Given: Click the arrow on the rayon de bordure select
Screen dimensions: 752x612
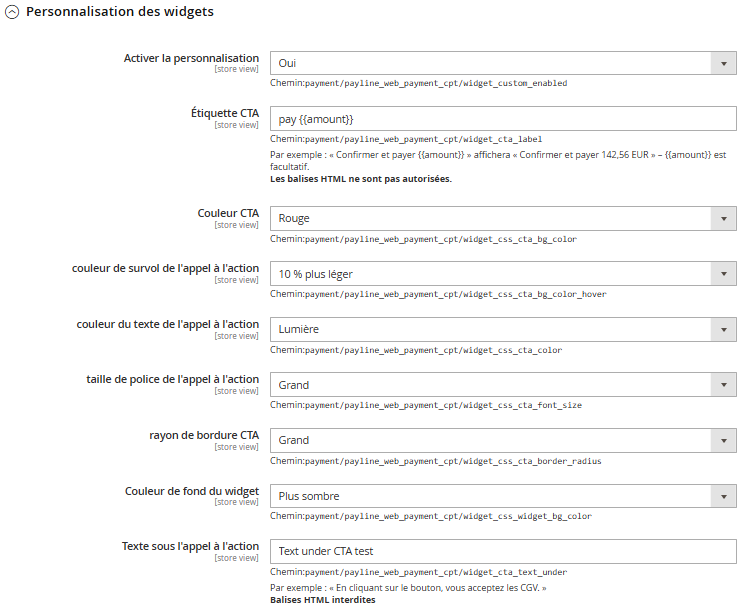Looking at the screenshot, I should tap(723, 441).
